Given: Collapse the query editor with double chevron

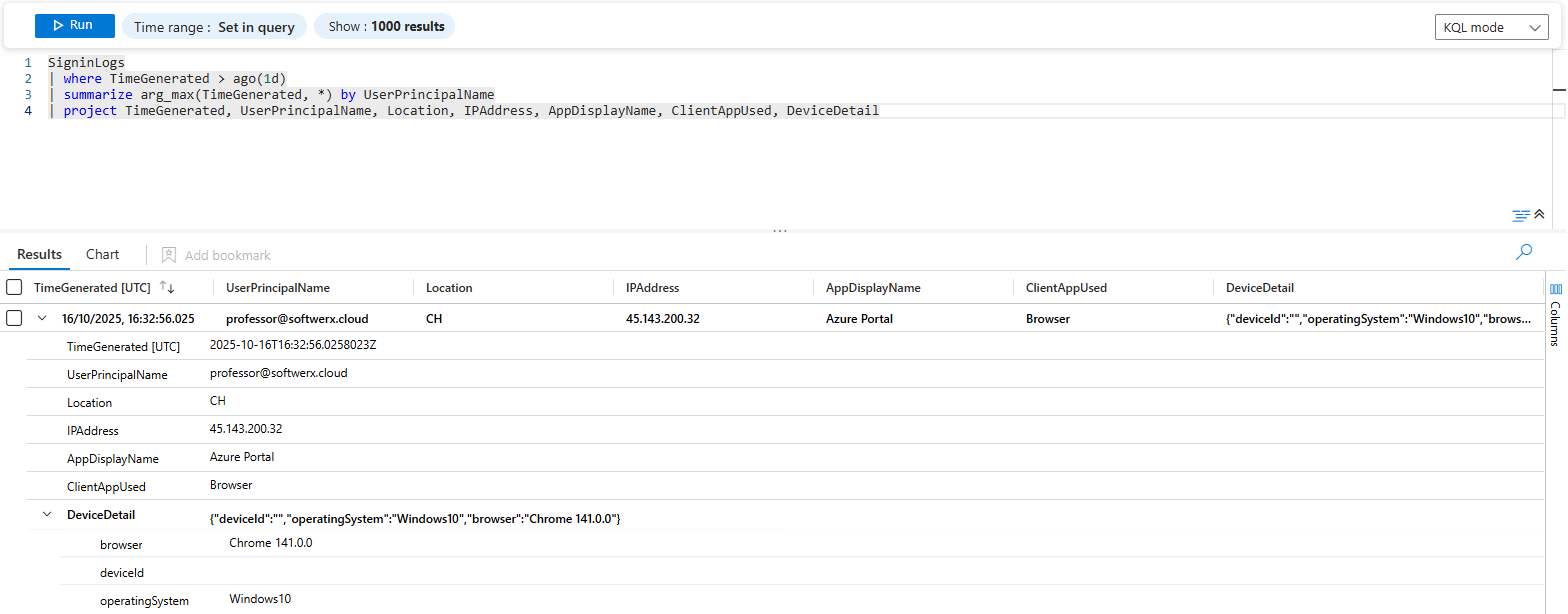Looking at the screenshot, I should [1540, 215].
